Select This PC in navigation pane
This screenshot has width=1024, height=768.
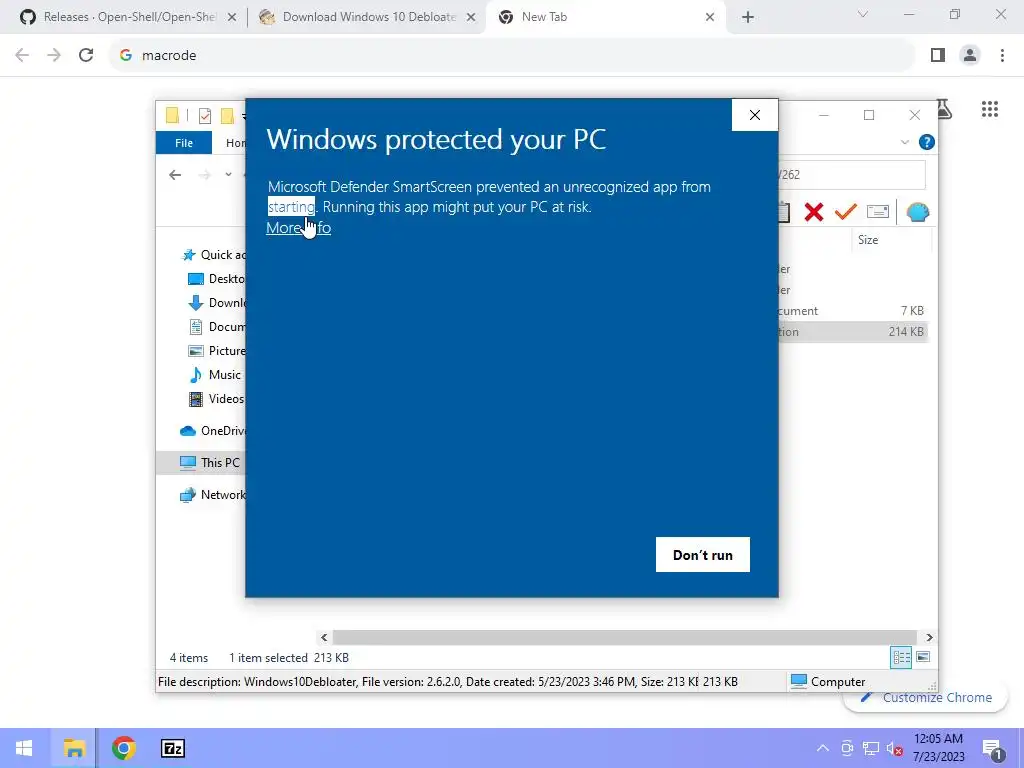(201, 462)
